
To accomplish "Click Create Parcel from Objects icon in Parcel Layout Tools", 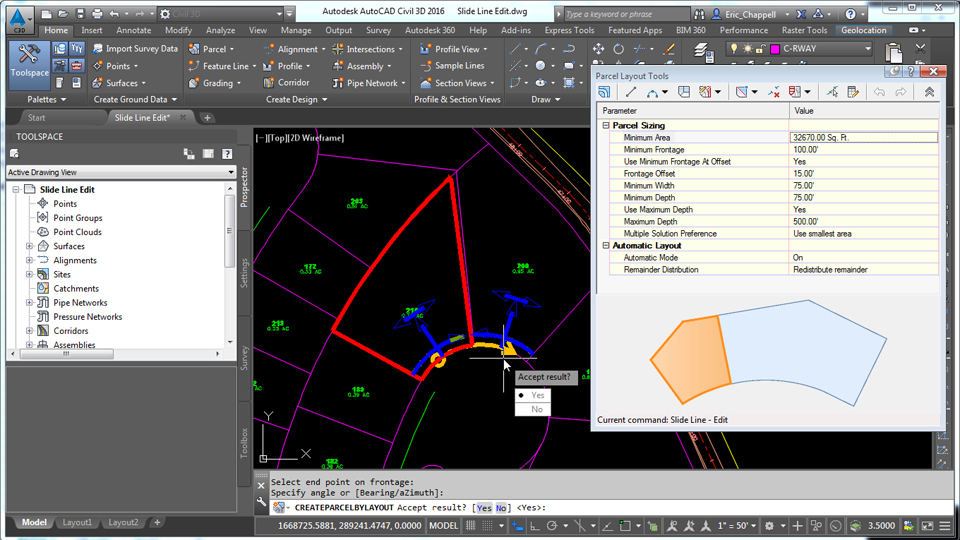I will pos(605,92).
